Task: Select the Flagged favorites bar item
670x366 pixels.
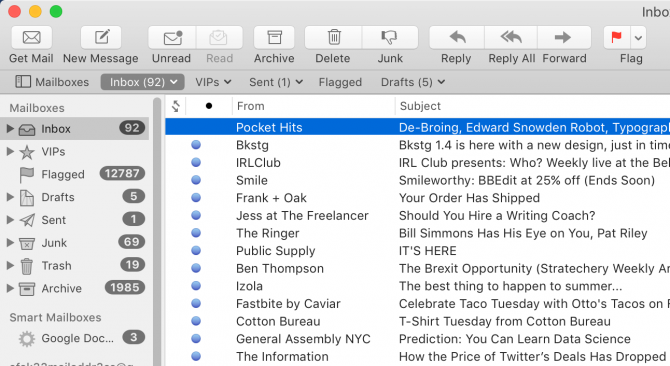Action: [x=340, y=82]
